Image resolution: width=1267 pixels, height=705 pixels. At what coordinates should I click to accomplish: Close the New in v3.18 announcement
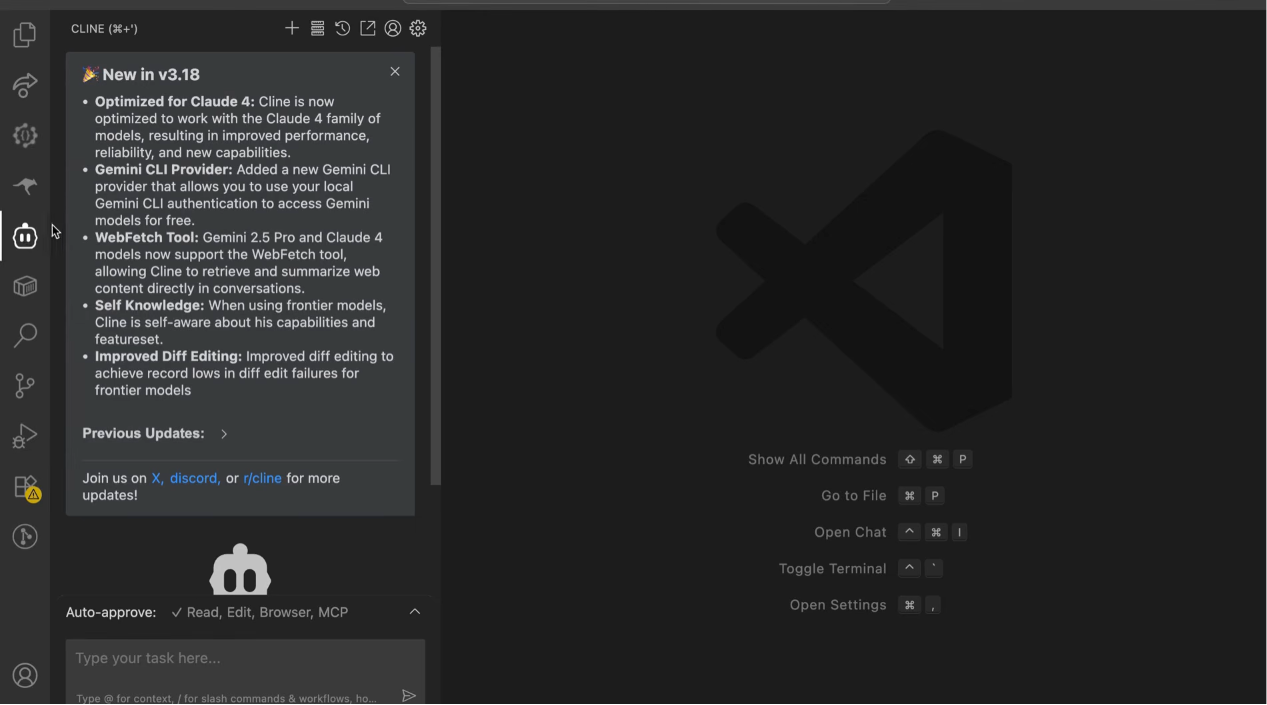395,71
